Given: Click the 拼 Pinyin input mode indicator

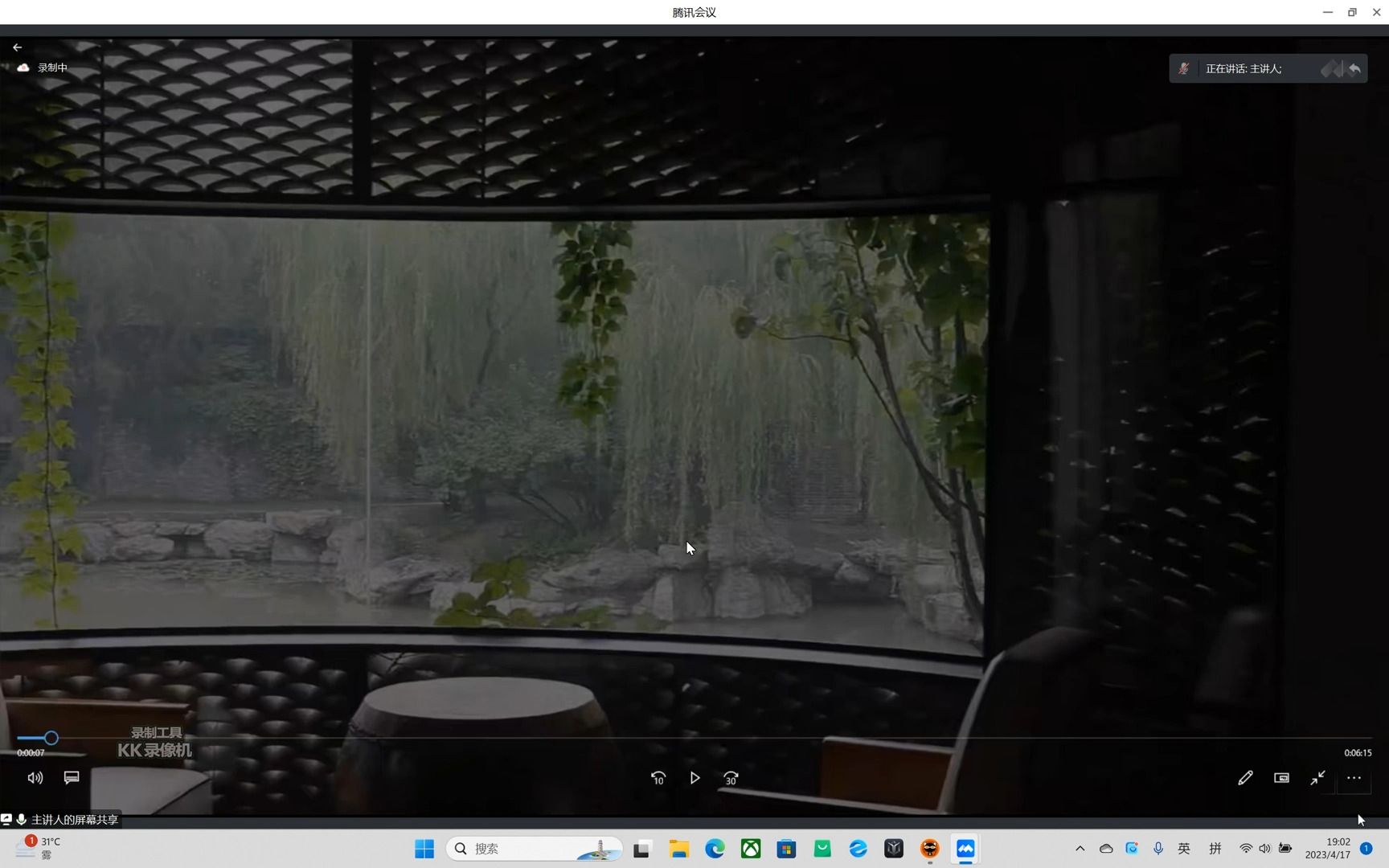Looking at the screenshot, I should [x=1215, y=849].
